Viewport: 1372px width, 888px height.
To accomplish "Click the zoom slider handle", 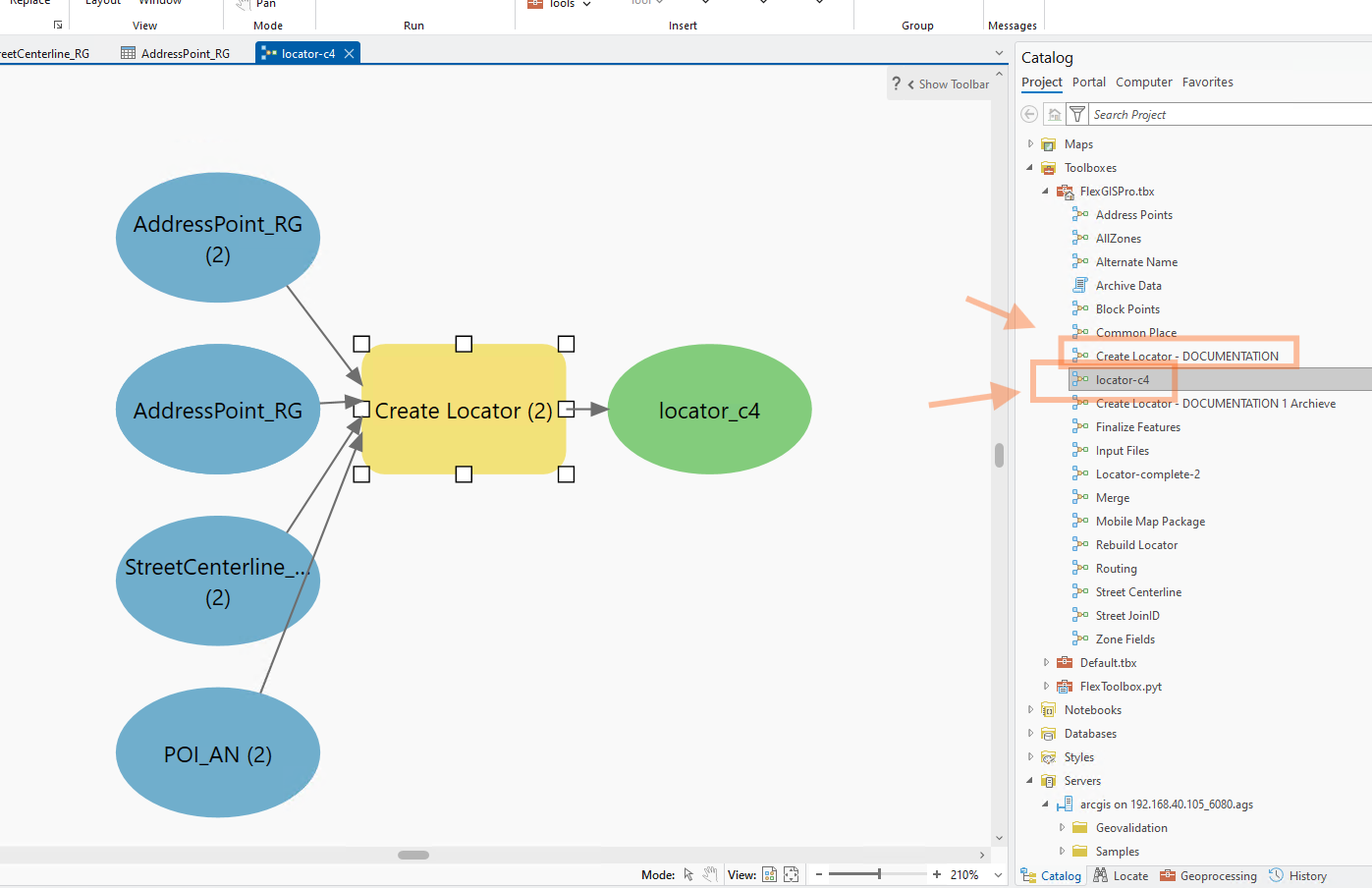I will 879,874.
